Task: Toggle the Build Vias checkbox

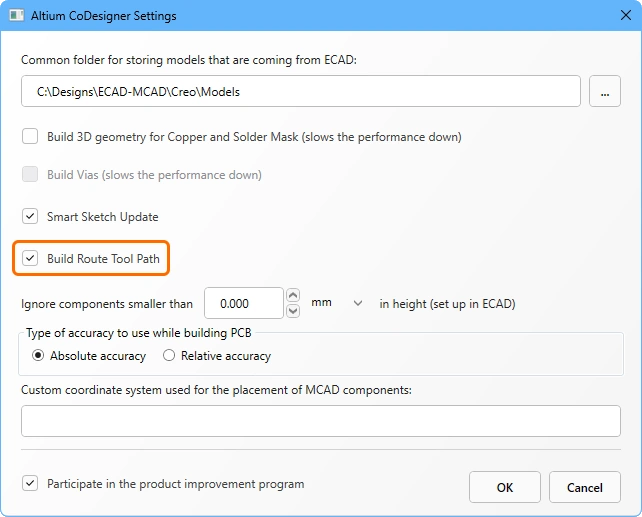Action: pos(30,175)
